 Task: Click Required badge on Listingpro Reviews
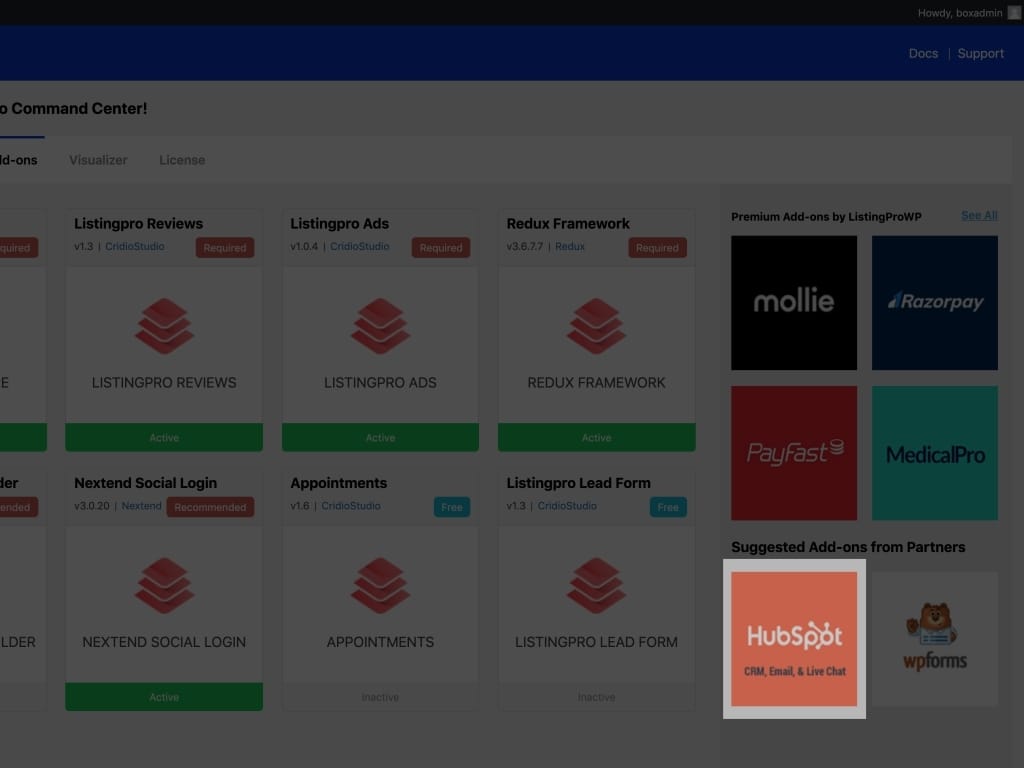click(x=225, y=248)
